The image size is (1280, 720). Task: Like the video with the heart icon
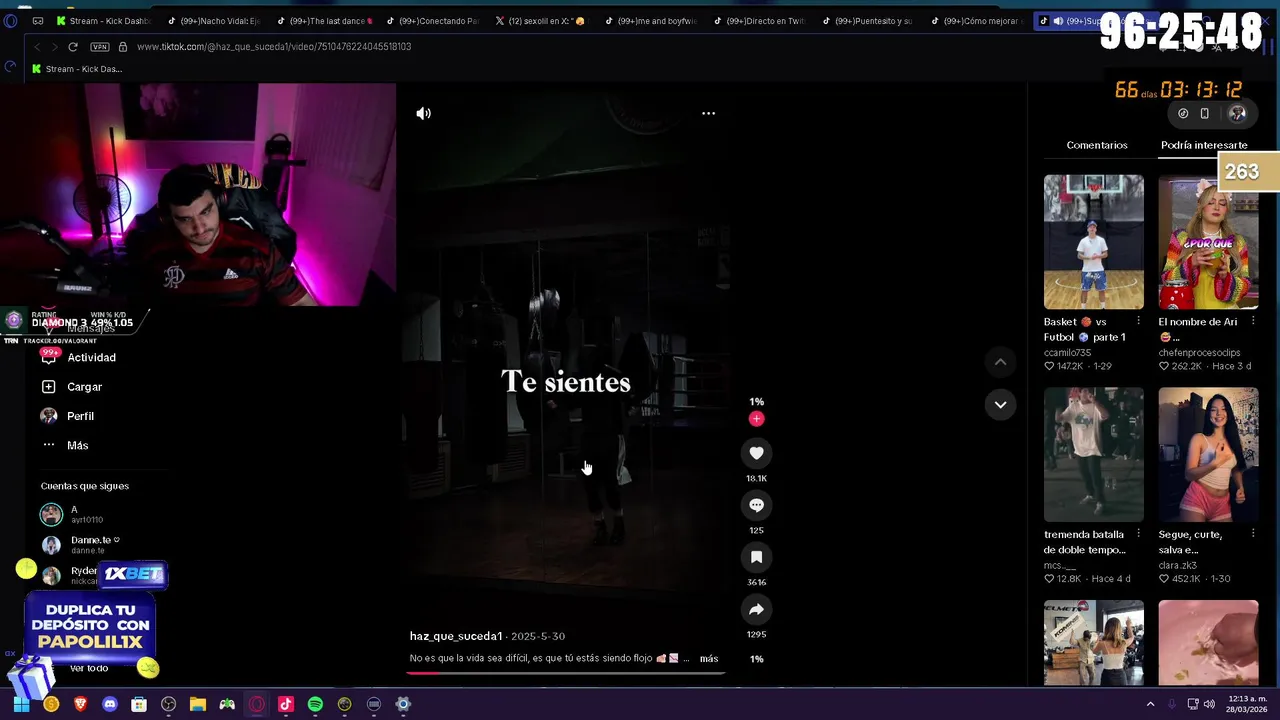[x=756, y=453]
